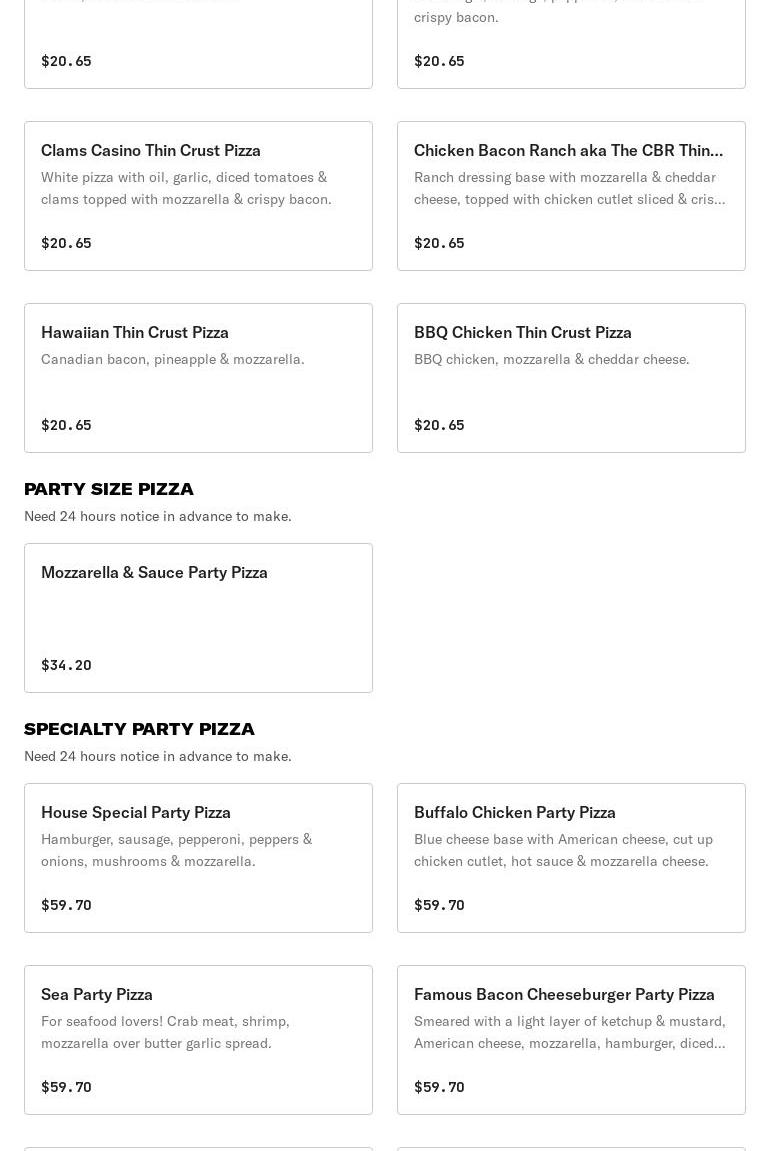
Task: Click the Bacon Cheeseburger Party Pizza $59.70 price
Action: pos(439,1087)
